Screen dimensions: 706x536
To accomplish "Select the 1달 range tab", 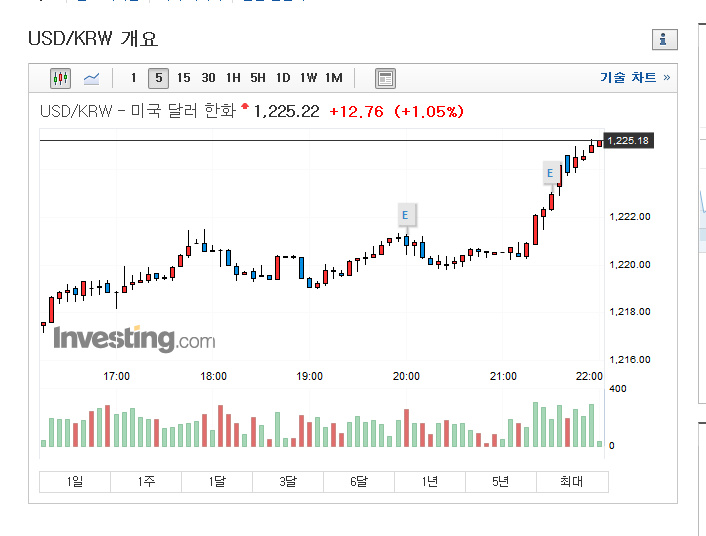I will pyautogui.click(x=217, y=482).
